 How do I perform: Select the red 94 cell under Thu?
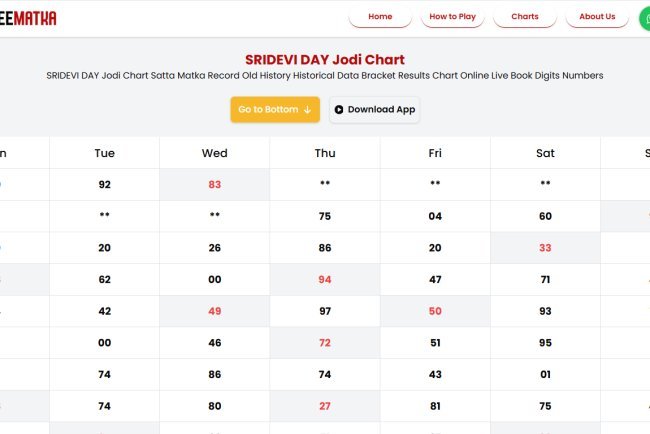coord(325,280)
